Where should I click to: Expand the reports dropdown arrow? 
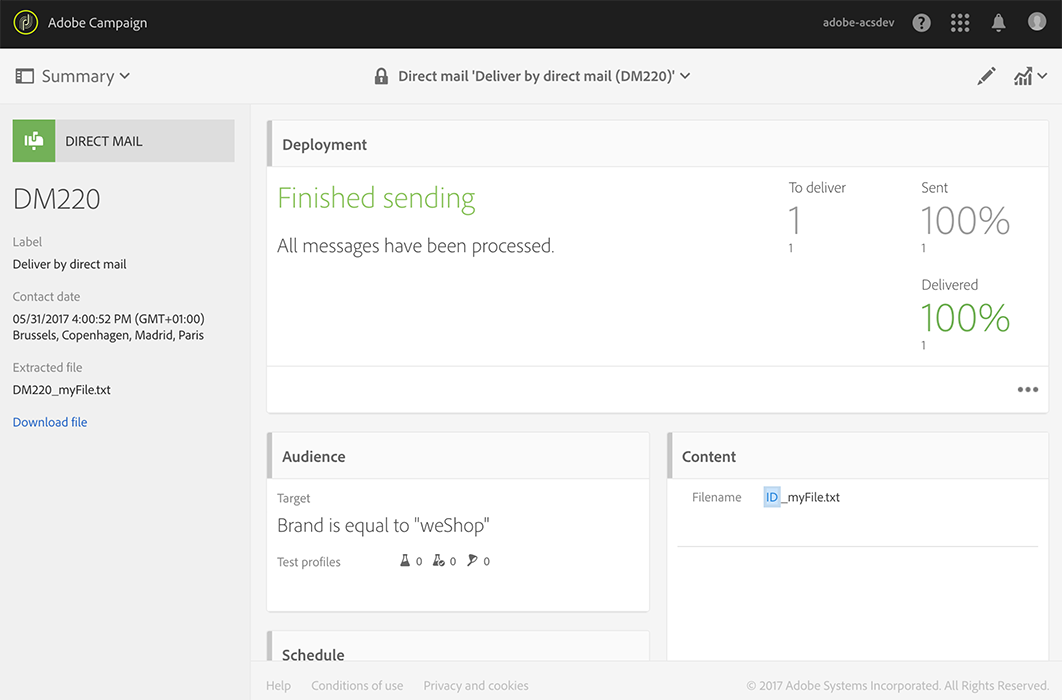tap(1042, 76)
